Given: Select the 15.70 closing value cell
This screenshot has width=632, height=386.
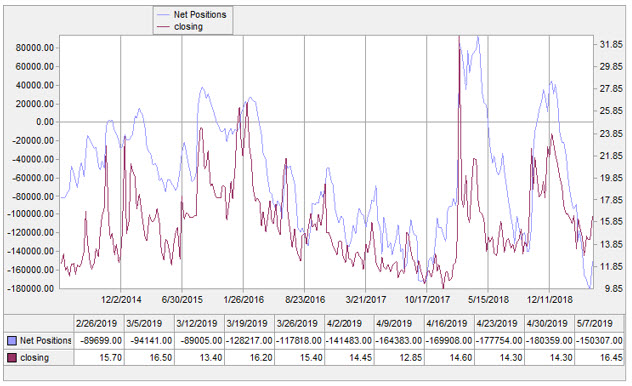Looking at the screenshot, I should pyautogui.click(x=99, y=358).
